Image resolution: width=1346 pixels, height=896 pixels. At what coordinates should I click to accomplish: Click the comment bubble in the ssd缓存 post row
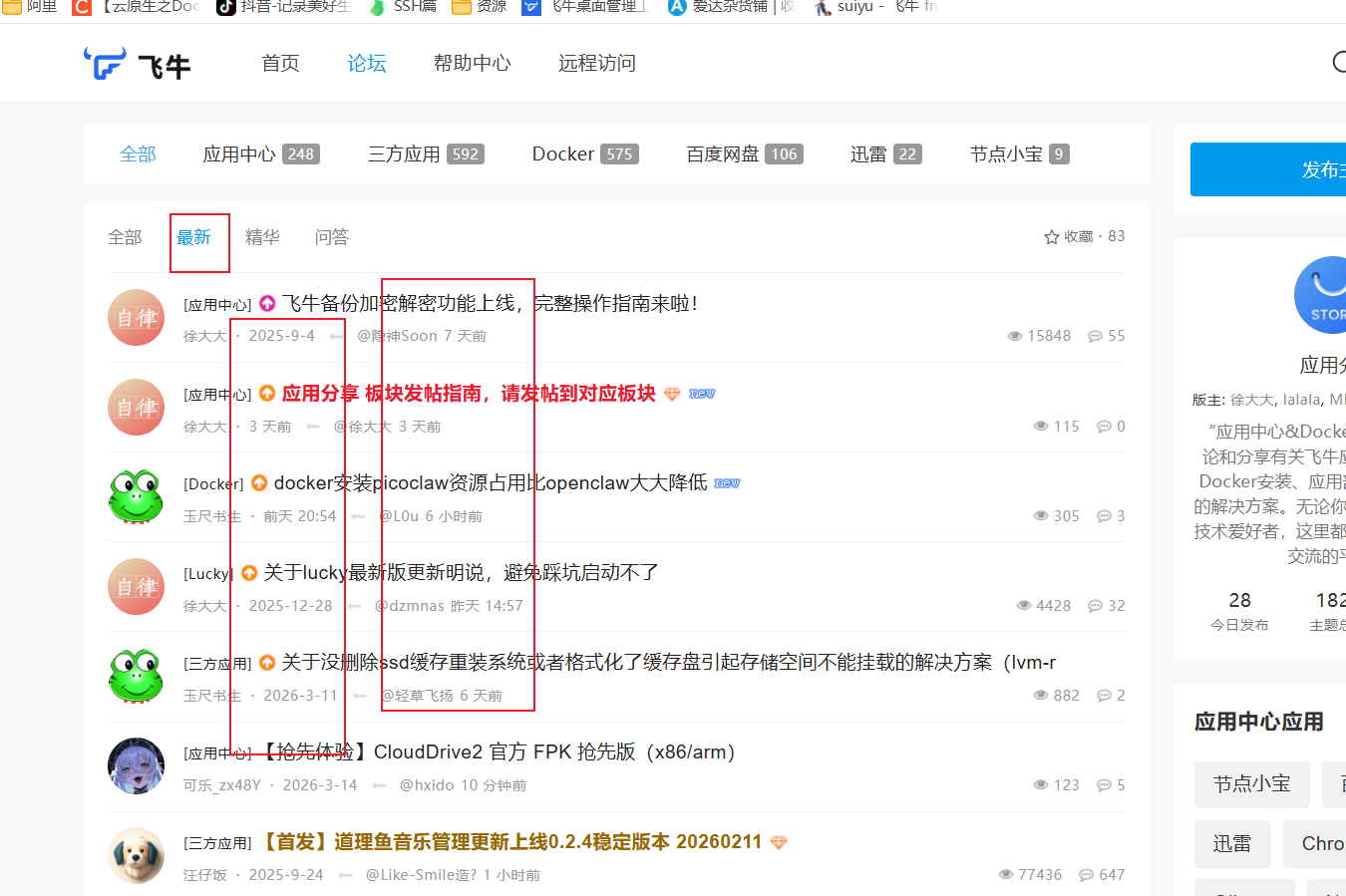tap(1104, 696)
